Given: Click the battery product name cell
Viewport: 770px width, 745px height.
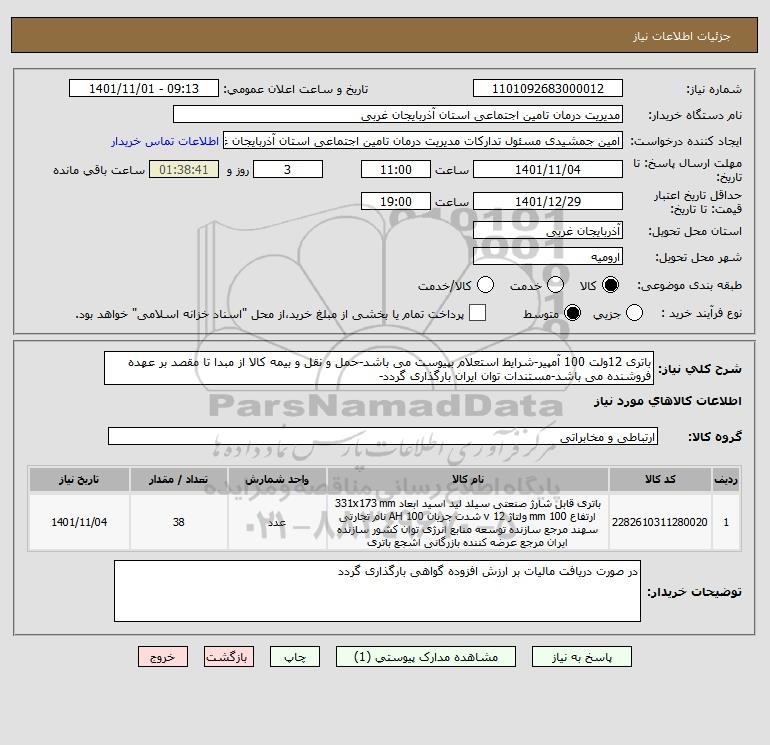Looking at the screenshot, I should [x=468, y=522].
